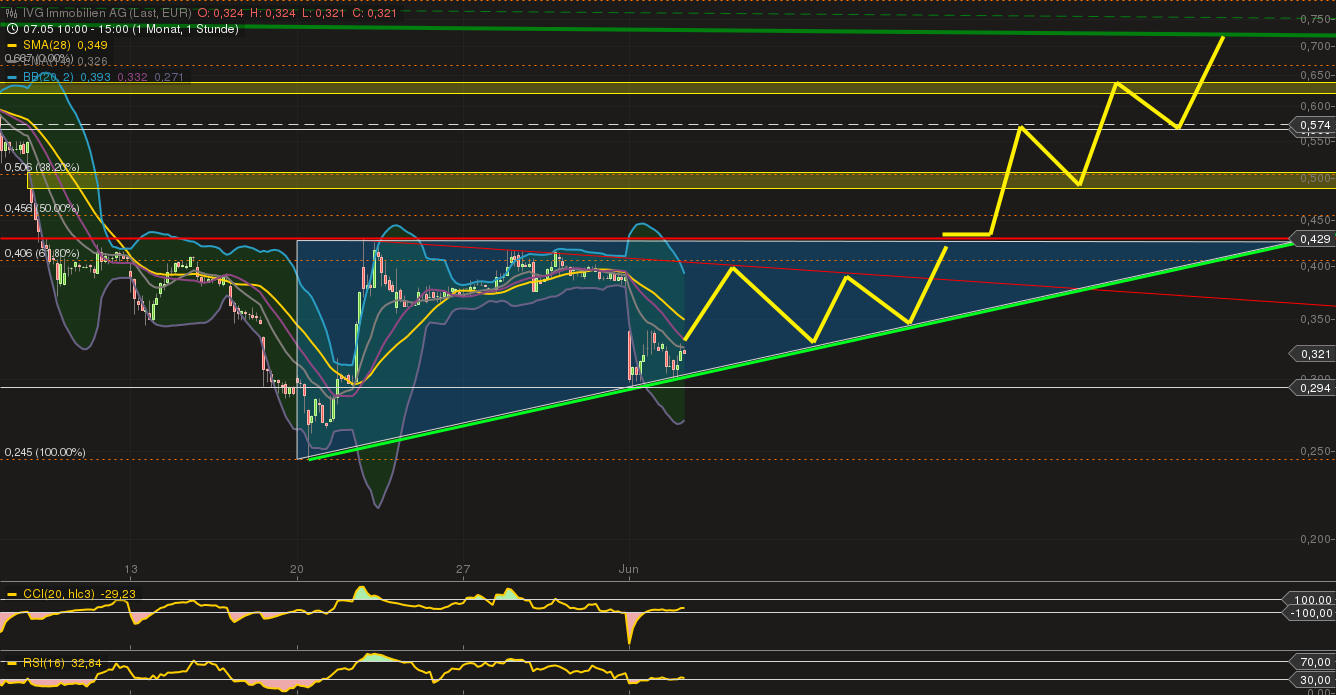1336x695 pixels.
Task: Select the 0,574 price tag on the axis
Action: tap(1313, 125)
